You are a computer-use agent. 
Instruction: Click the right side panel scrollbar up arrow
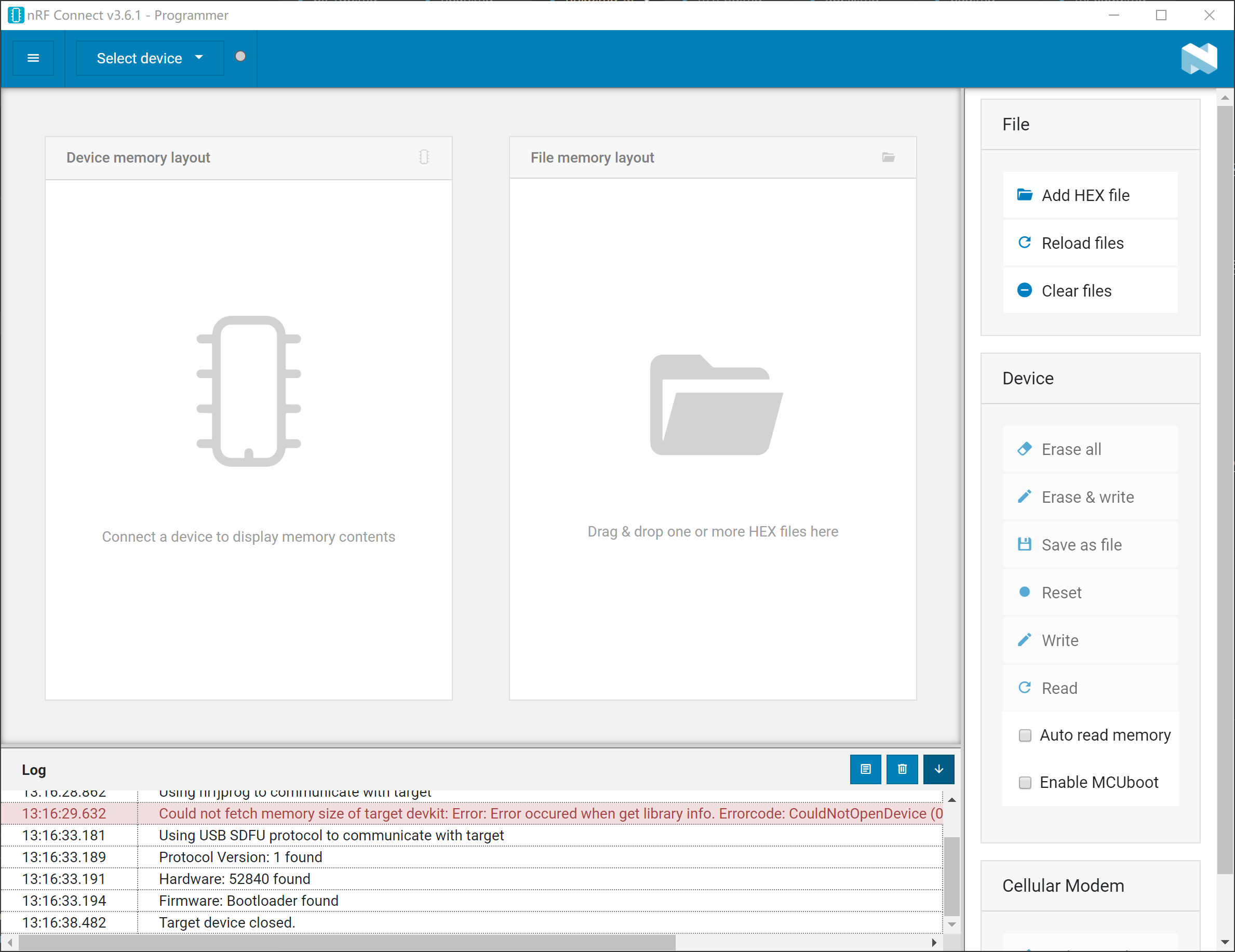(x=1225, y=97)
